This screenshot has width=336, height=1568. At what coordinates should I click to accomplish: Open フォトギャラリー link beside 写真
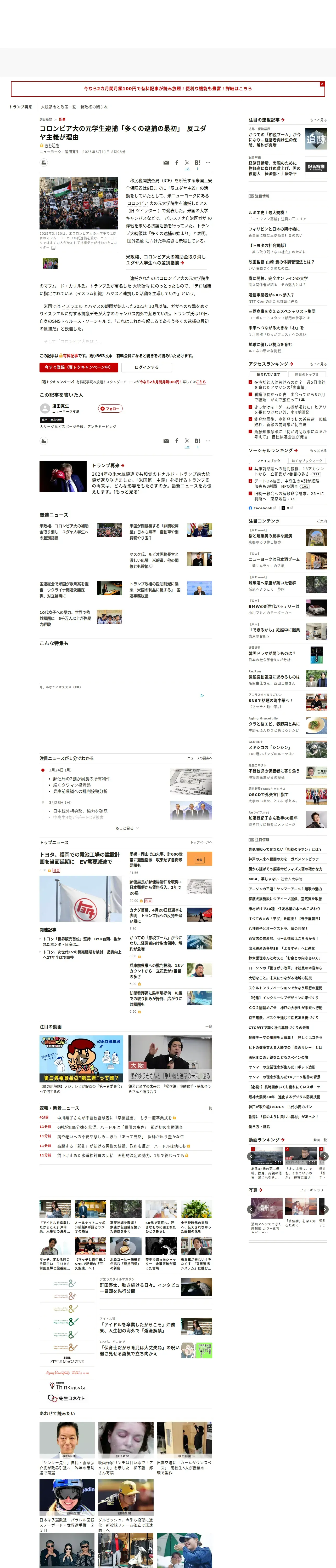click(x=313, y=1190)
